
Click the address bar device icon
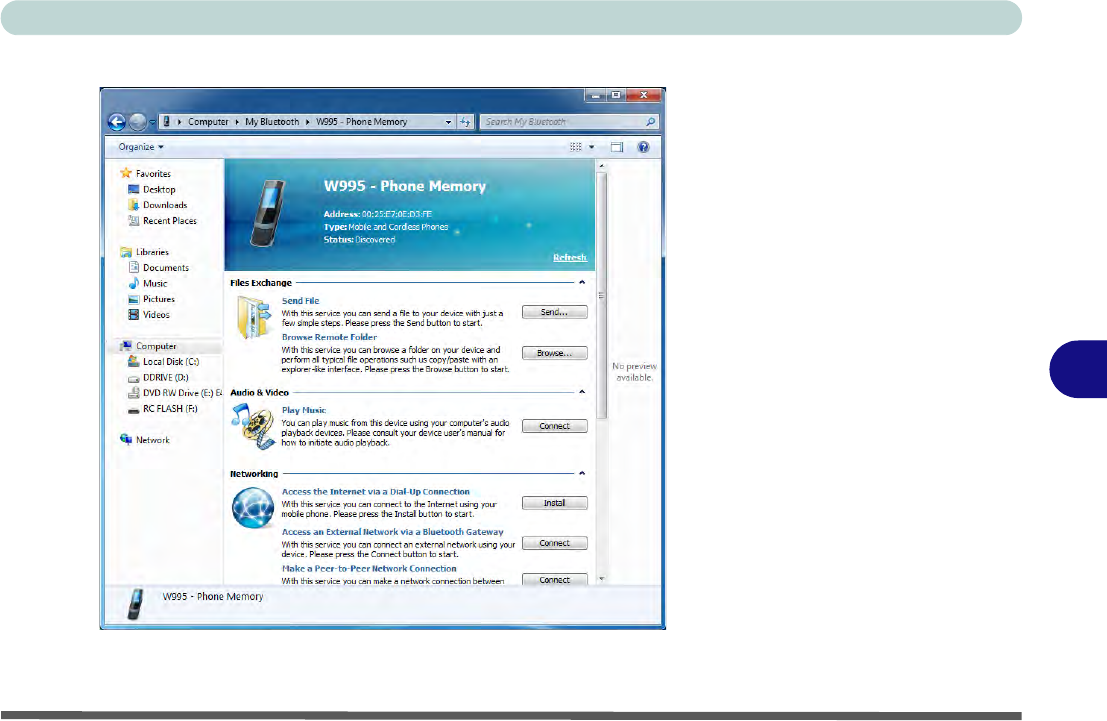tap(167, 121)
